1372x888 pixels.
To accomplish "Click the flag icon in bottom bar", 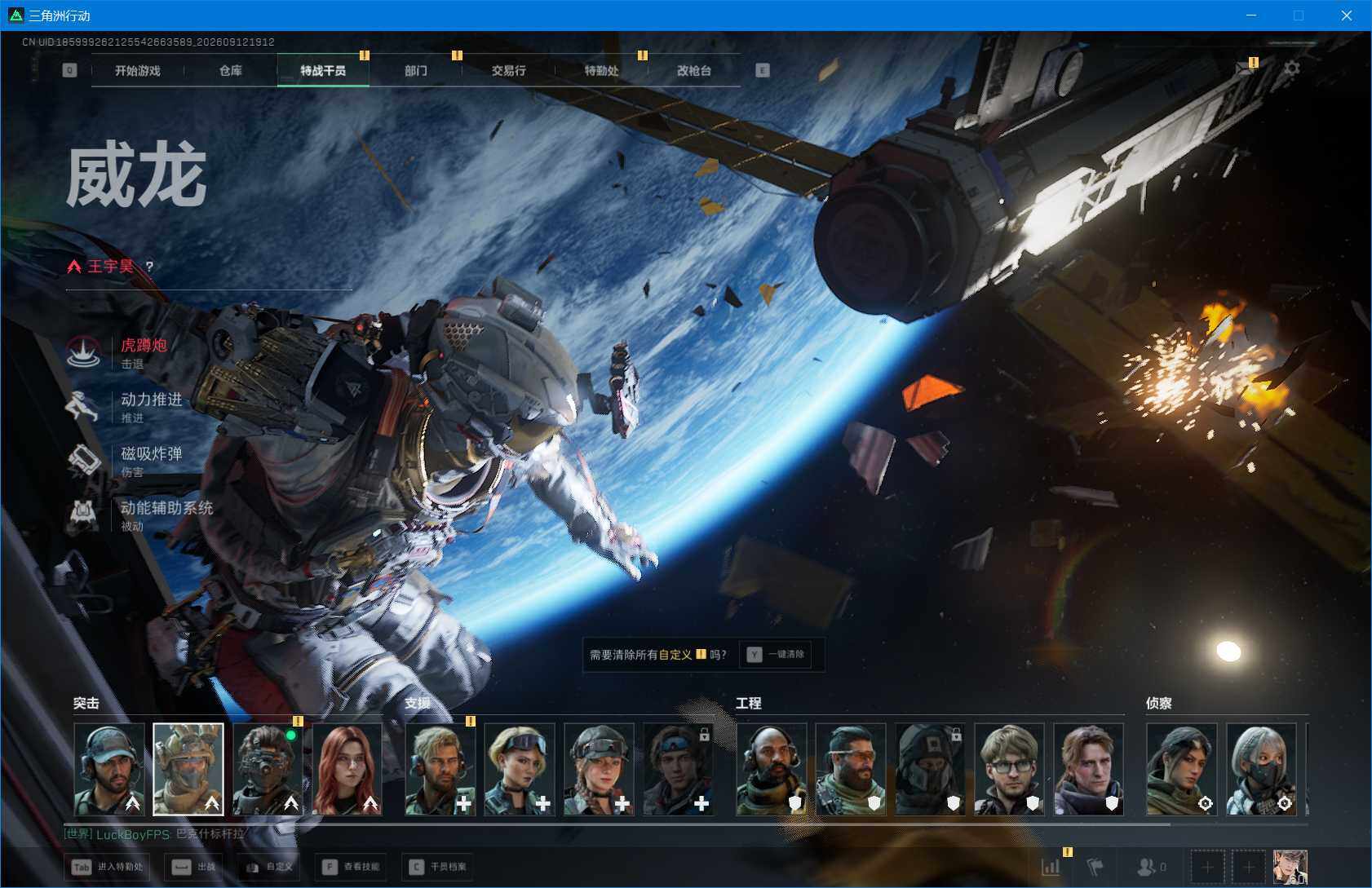I will 1095,867.
